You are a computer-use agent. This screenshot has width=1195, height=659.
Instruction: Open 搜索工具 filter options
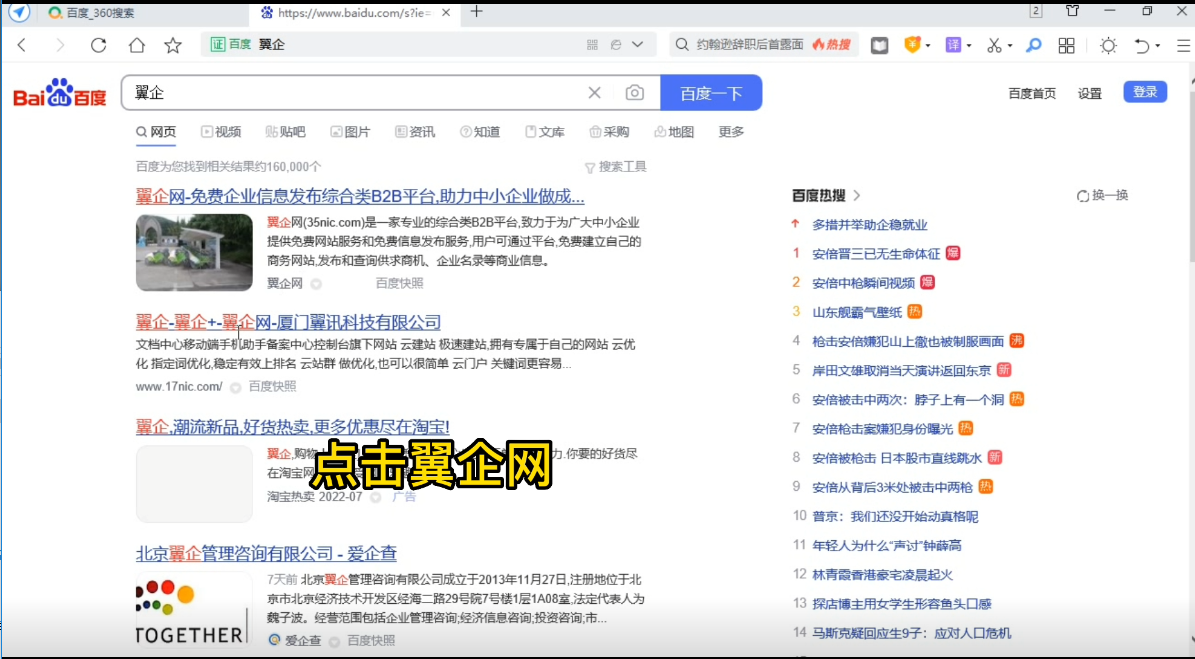615,167
